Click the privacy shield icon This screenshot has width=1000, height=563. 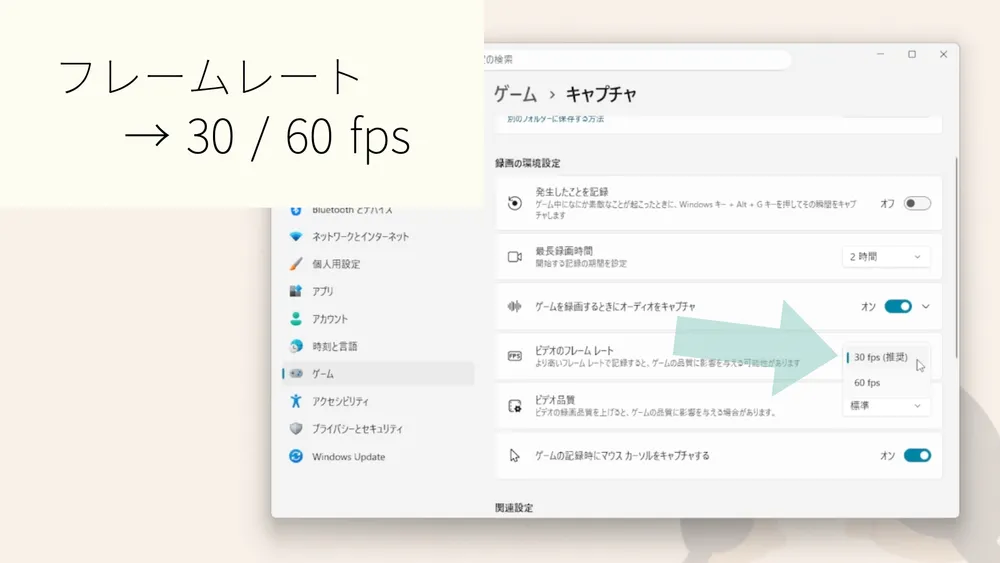tap(296, 428)
